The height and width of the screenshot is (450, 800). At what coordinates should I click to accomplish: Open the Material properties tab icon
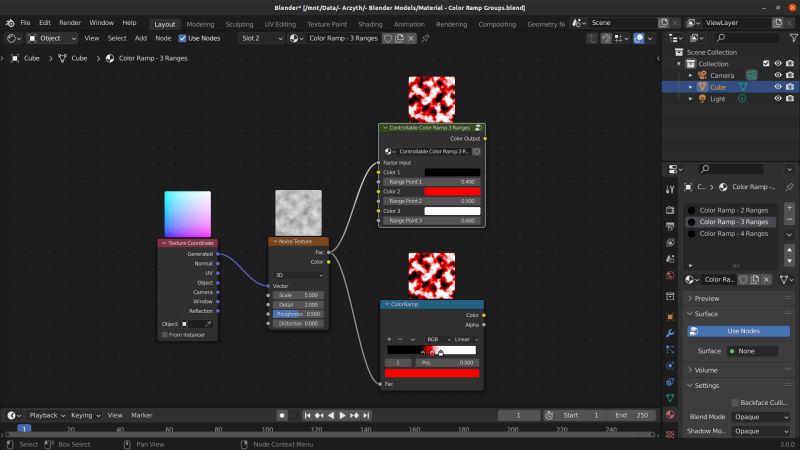pyautogui.click(x=670, y=414)
